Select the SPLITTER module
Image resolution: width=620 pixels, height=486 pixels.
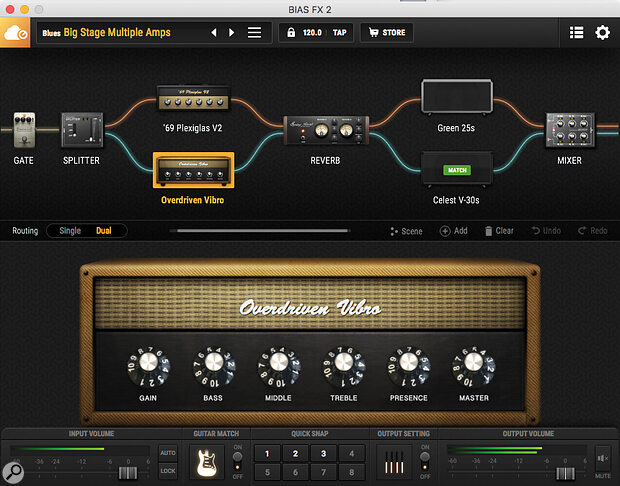(82, 130)
